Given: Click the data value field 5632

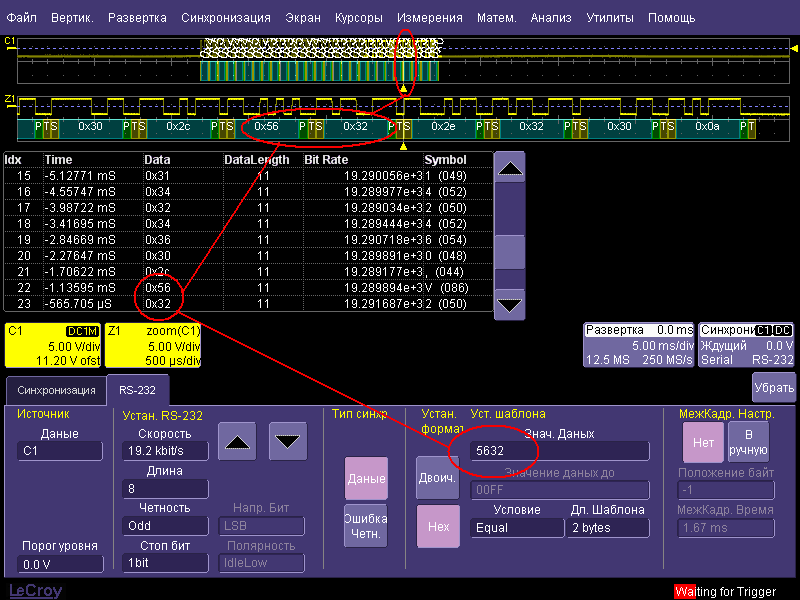Looking at the screenshot, I should (559, 452).
